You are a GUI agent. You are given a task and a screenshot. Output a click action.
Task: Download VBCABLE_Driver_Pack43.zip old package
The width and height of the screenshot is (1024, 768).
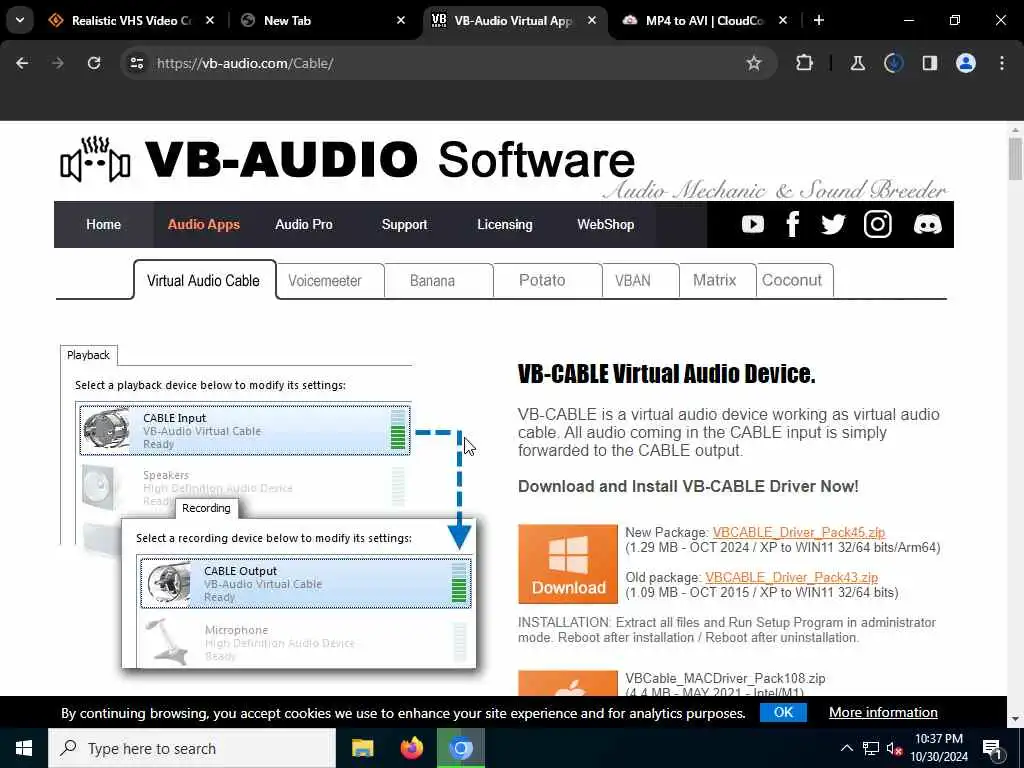tap(792, 577)
